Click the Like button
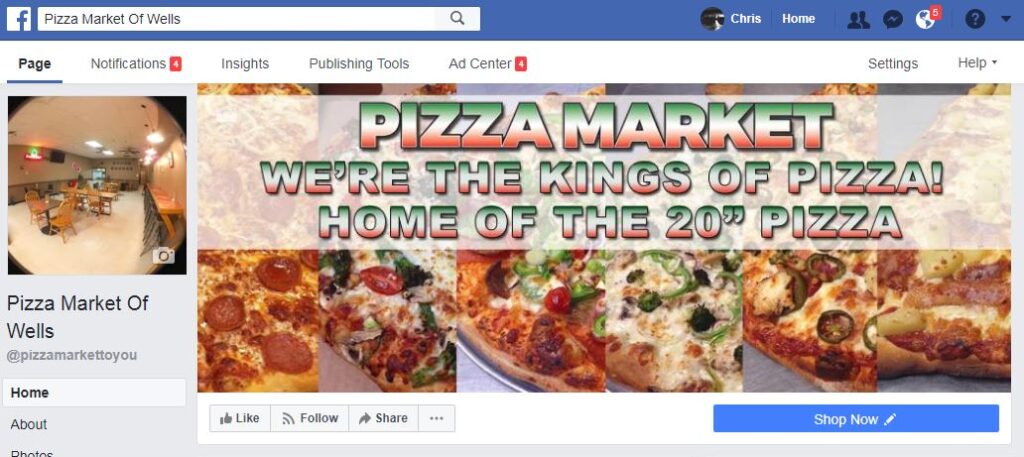This screenshot has width=1024, height=457. (x=240, y=418)
